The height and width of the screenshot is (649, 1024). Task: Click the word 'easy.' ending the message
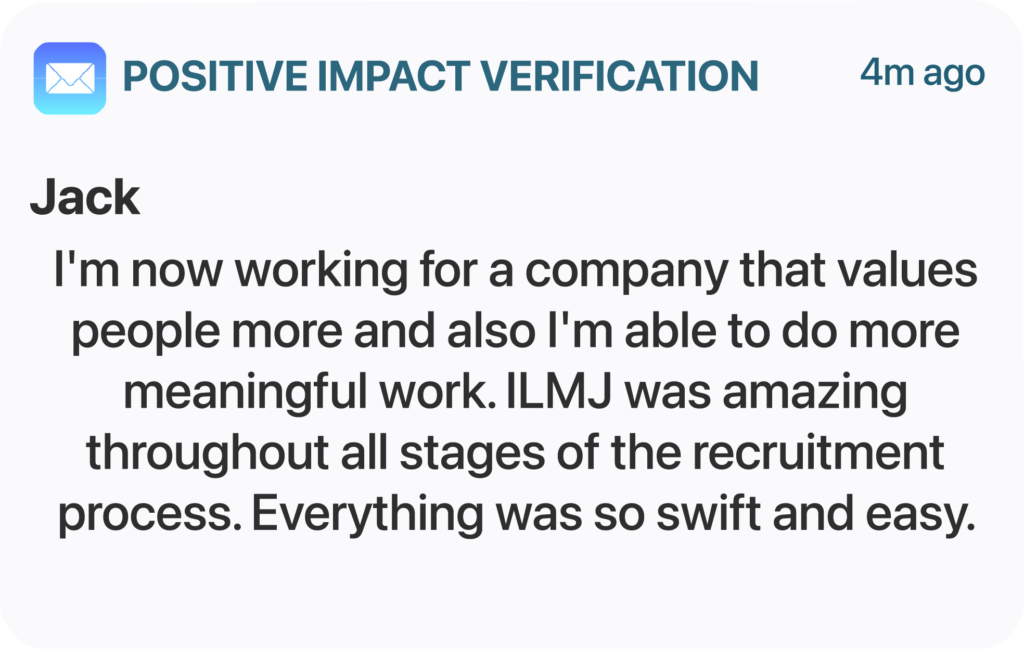(x=920, y=516)
